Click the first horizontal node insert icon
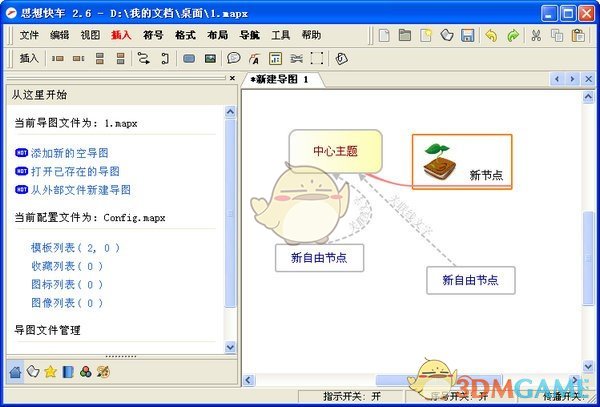The image size is (600, 407). point(58,59)
